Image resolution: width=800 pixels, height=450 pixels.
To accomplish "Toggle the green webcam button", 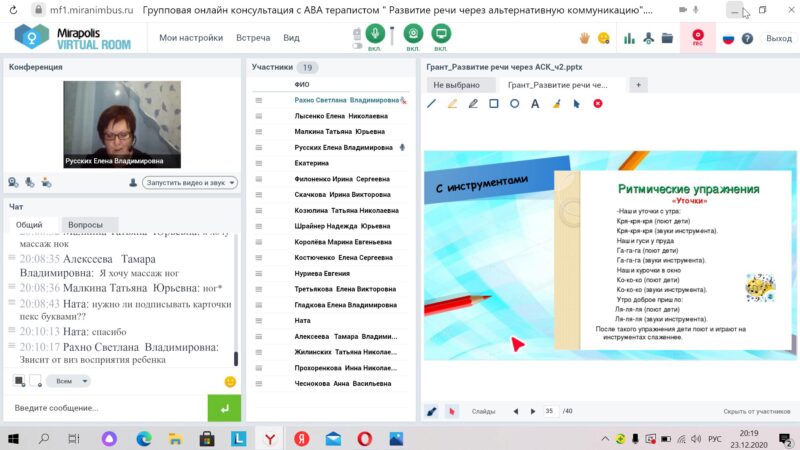I will (x=413, y=34).
